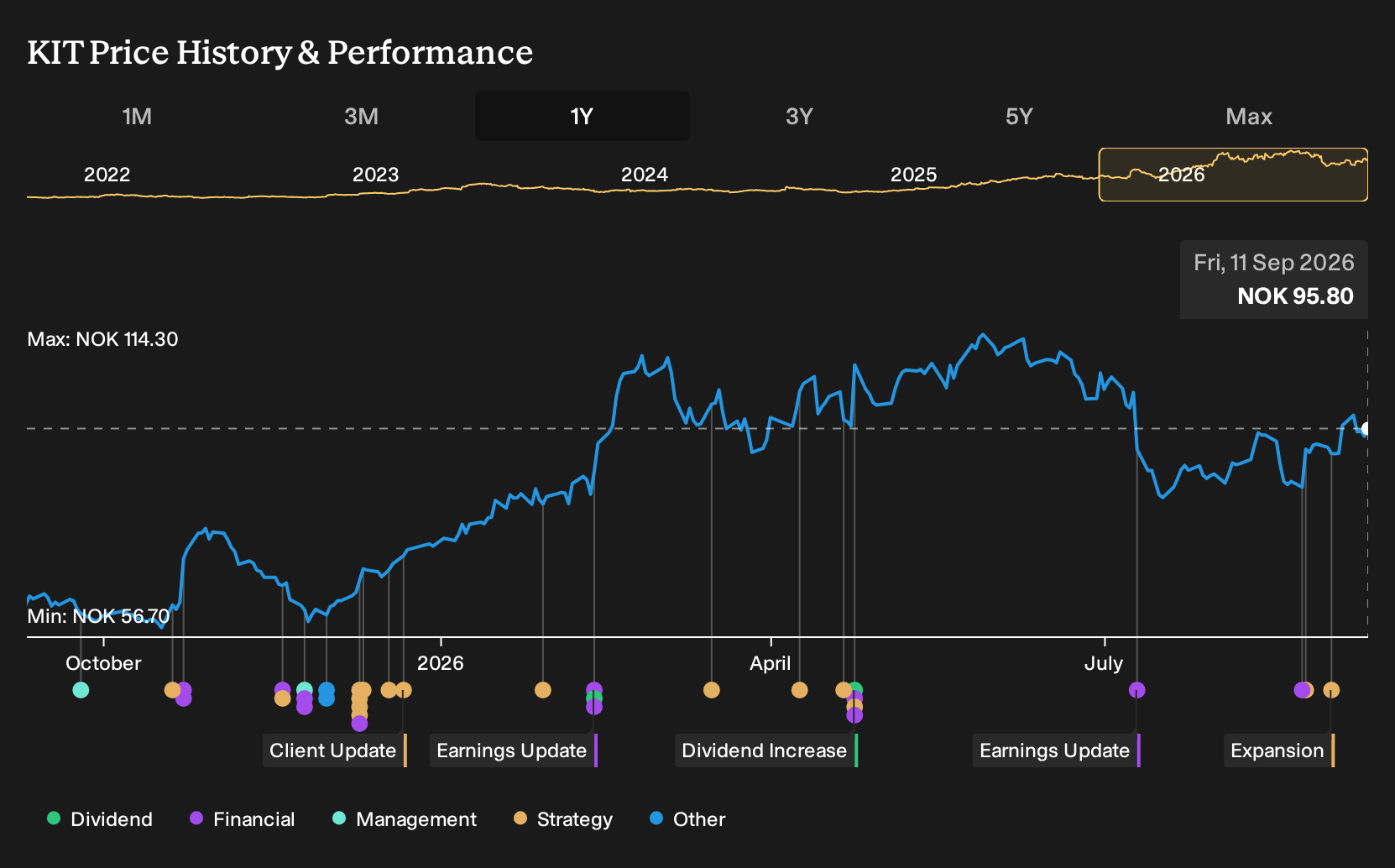This screenshot has height=868, width=1395.
Task: Select the 1M time range tab
Action: [x=137, y=116]
